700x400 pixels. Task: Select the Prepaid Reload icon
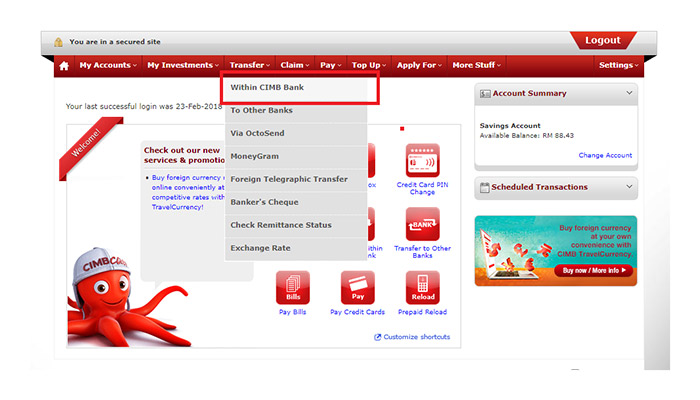(x=422, y=288)
